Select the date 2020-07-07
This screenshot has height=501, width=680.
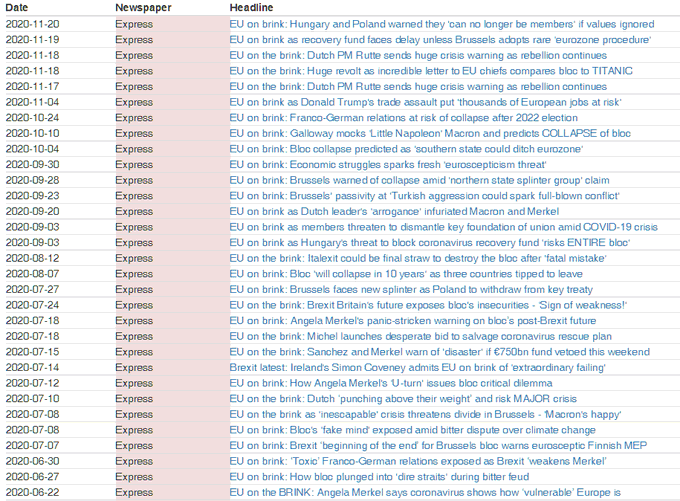tap(33, 446)
